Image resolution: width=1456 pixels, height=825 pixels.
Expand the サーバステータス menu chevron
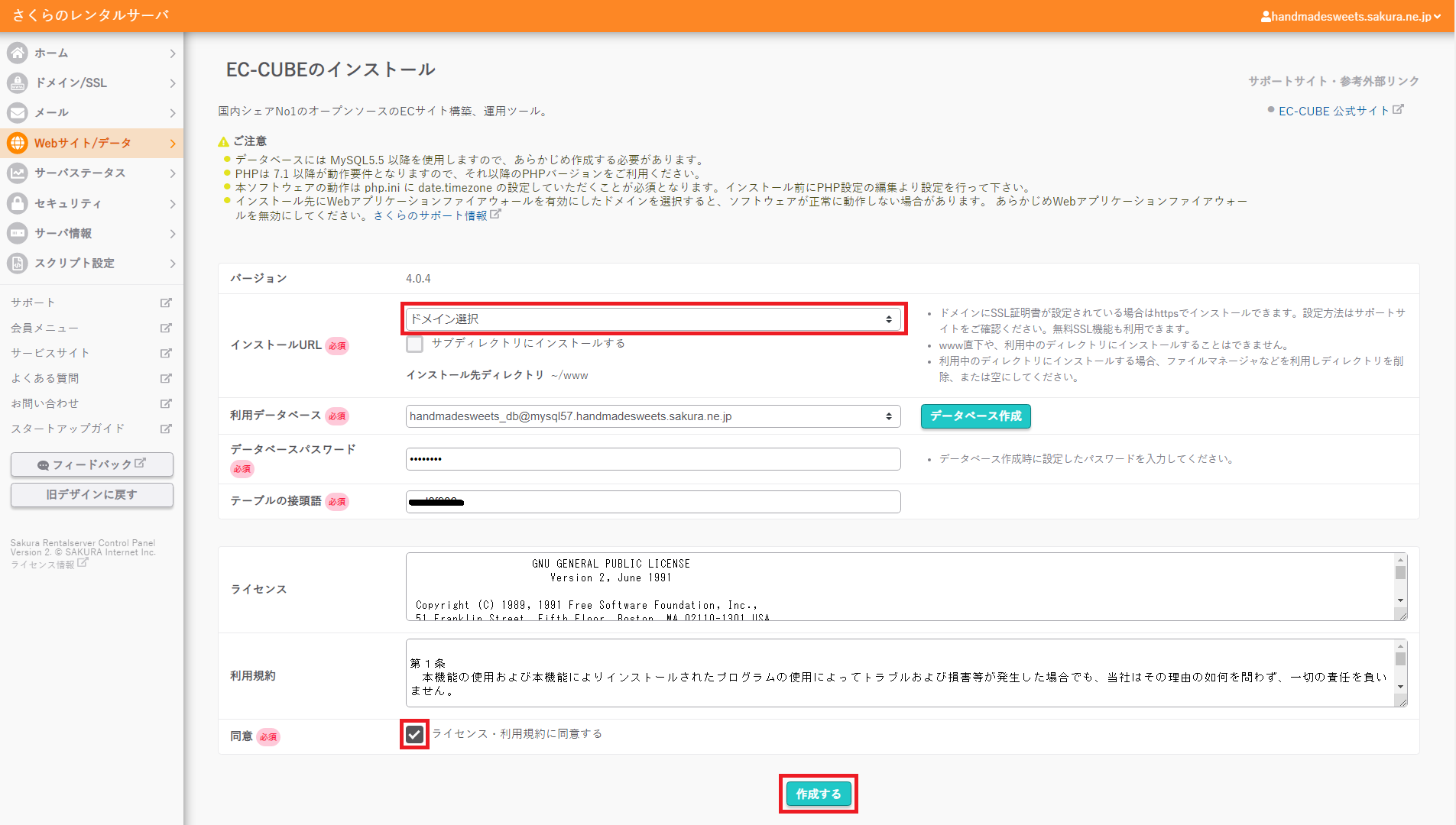tap(173, 173)
